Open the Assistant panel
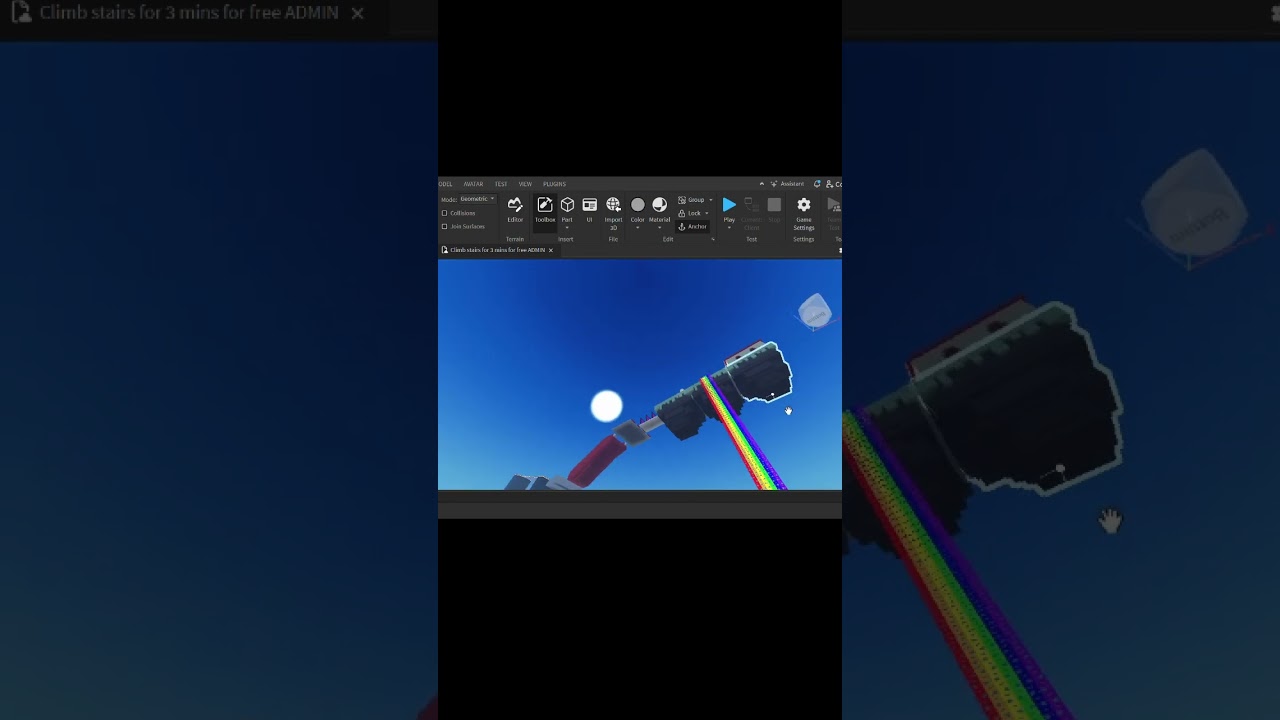 point(787,184)
